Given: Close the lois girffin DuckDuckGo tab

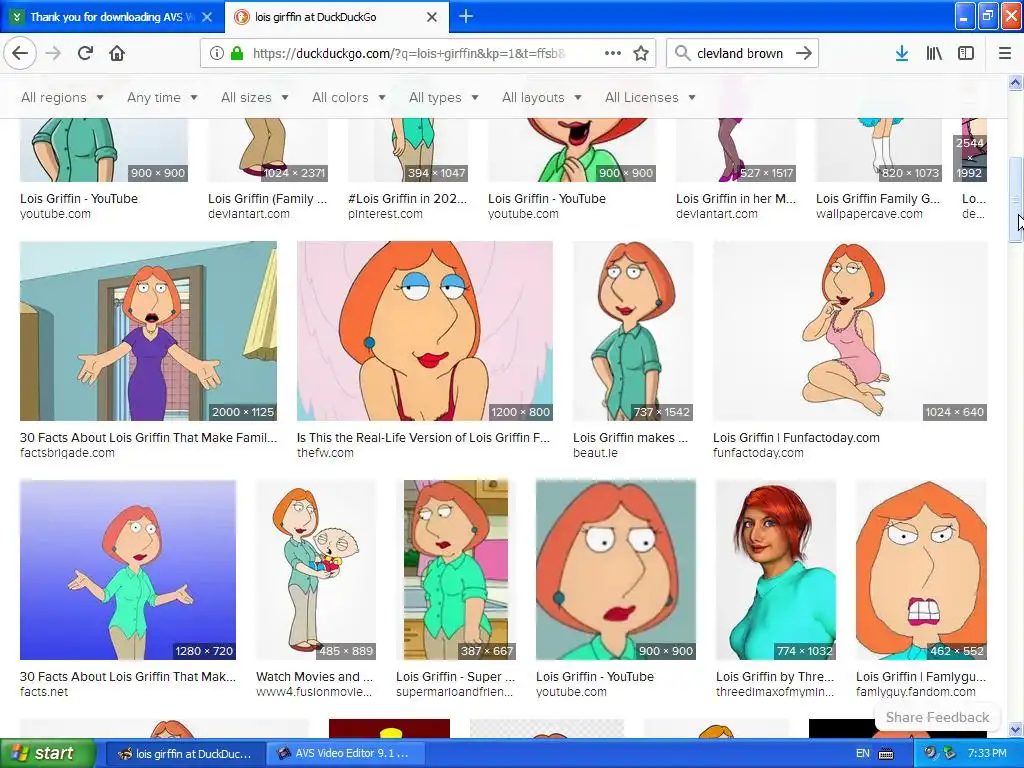Looking at the screenshot, I should (x=432, y=17).
